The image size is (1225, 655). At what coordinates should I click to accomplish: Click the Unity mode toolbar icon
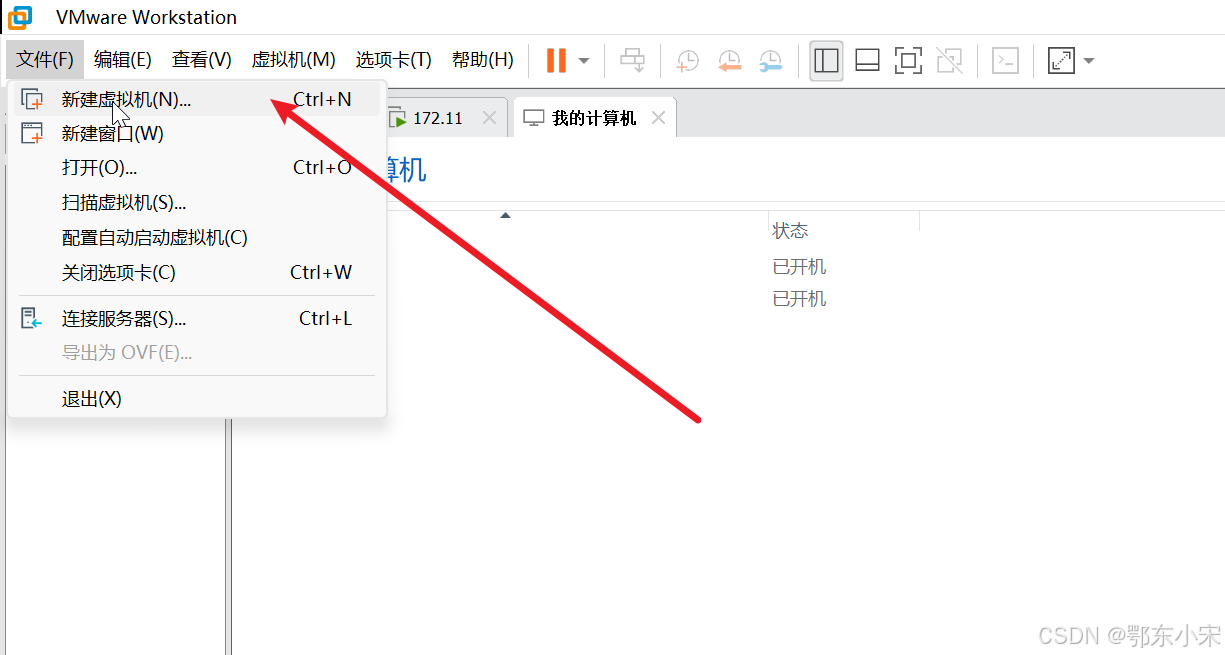(949, 60)
